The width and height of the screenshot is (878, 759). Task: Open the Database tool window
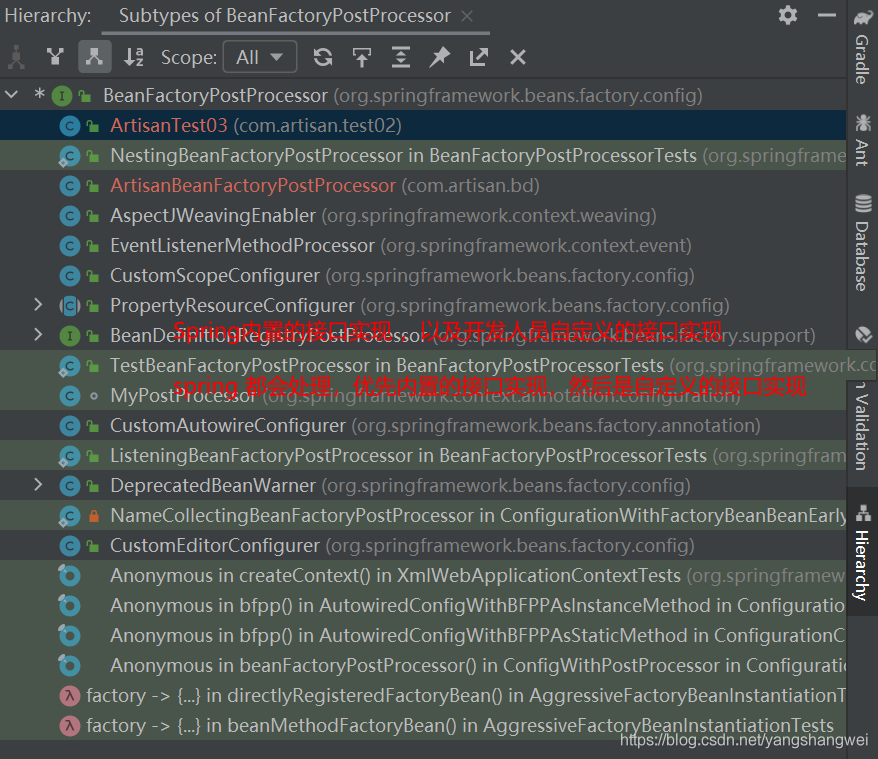861,243
